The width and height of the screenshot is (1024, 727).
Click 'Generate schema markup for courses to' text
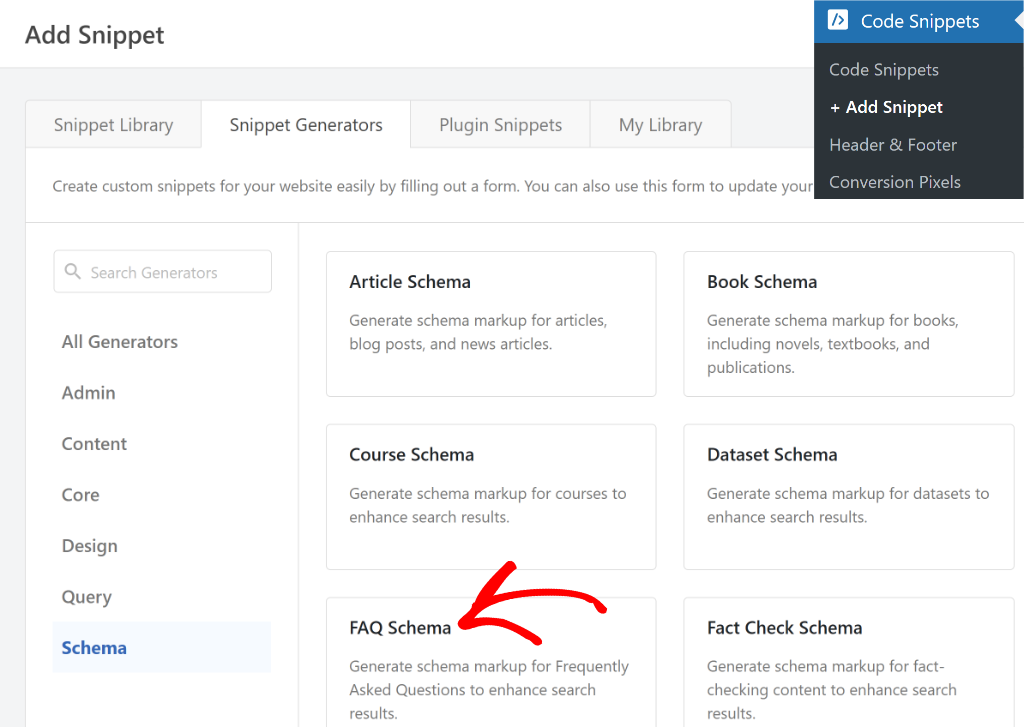tap(487, 494)
